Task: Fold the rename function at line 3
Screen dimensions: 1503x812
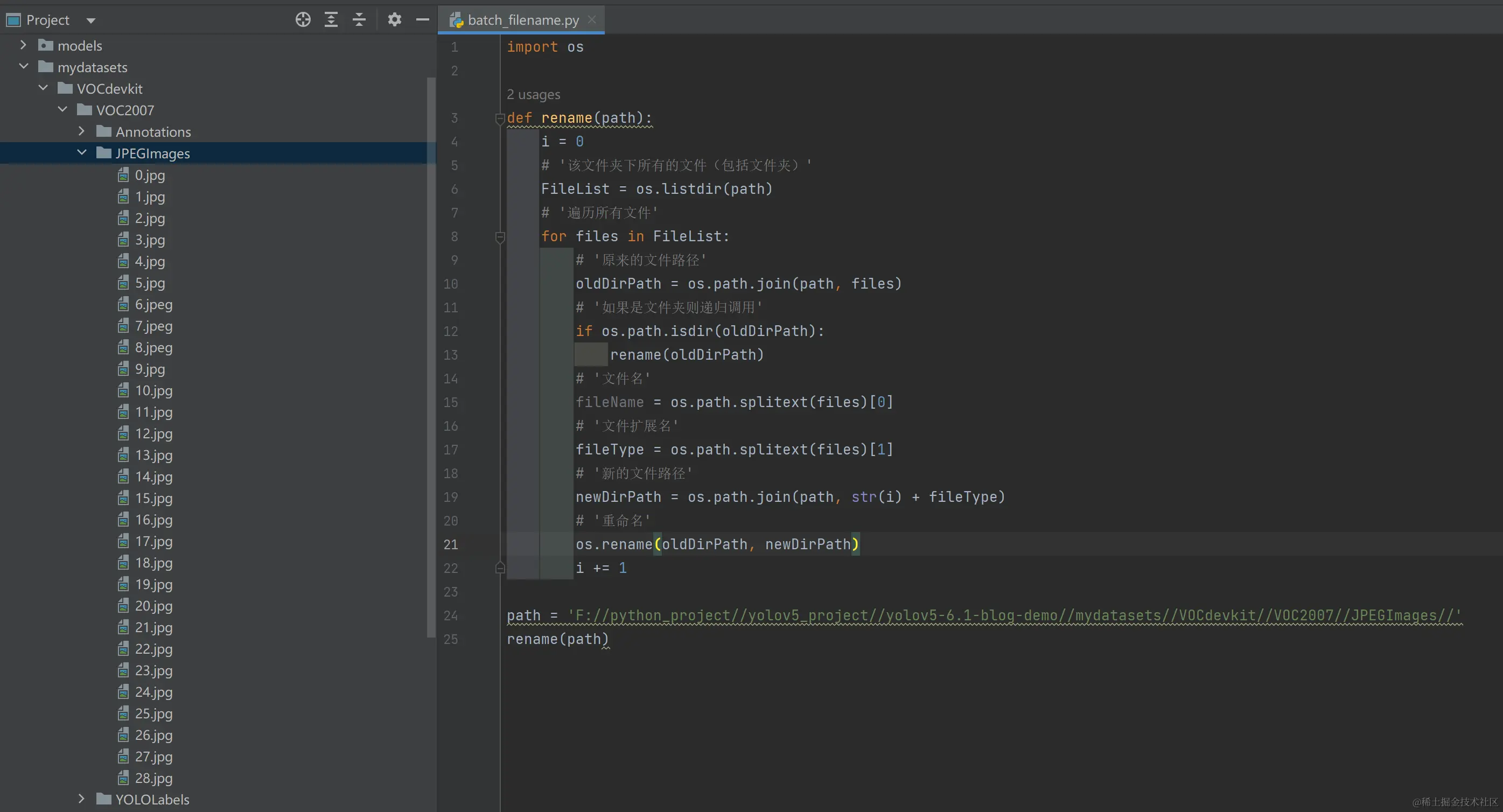Action: [500, 118]
